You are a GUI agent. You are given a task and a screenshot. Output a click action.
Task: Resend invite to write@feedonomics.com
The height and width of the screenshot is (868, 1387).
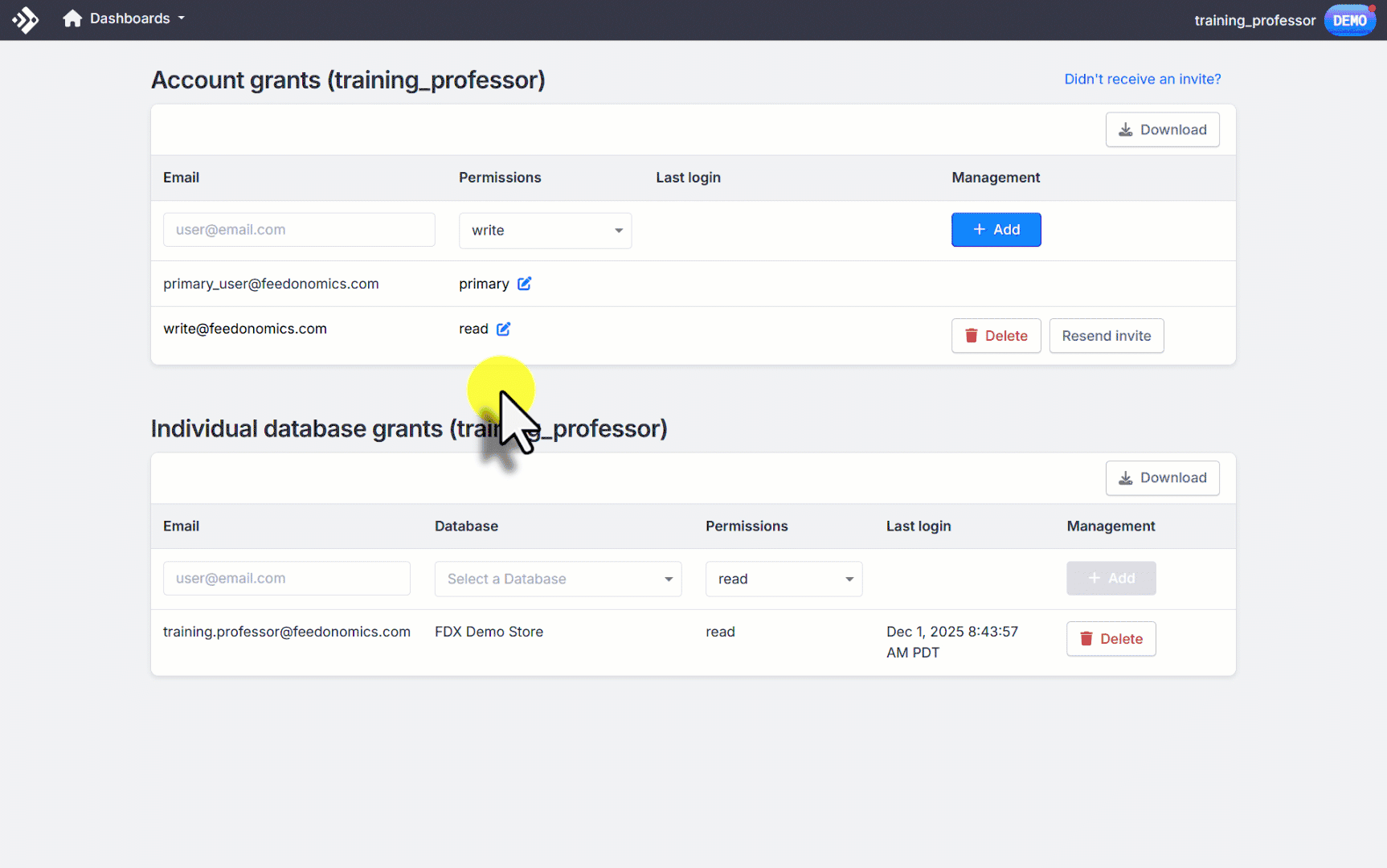tap(1106, 336)
